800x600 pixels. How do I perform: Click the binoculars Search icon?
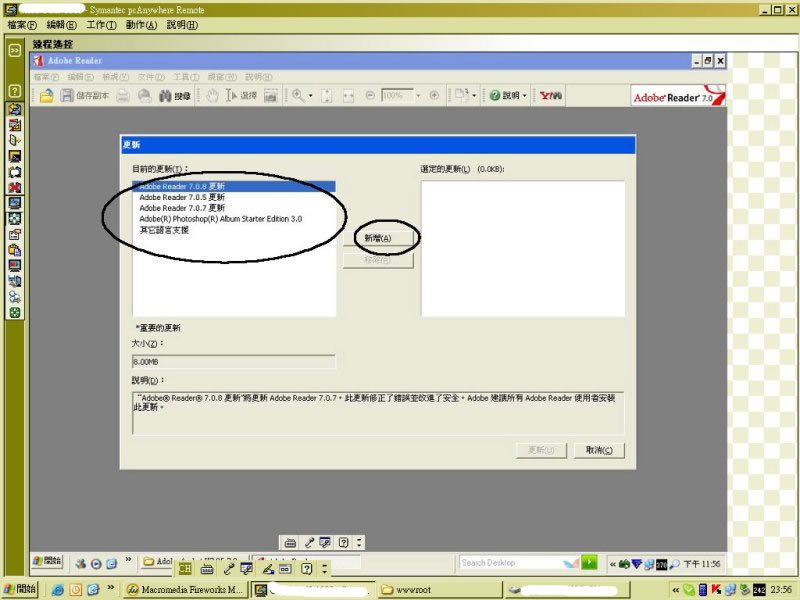[x=165, y=95]
